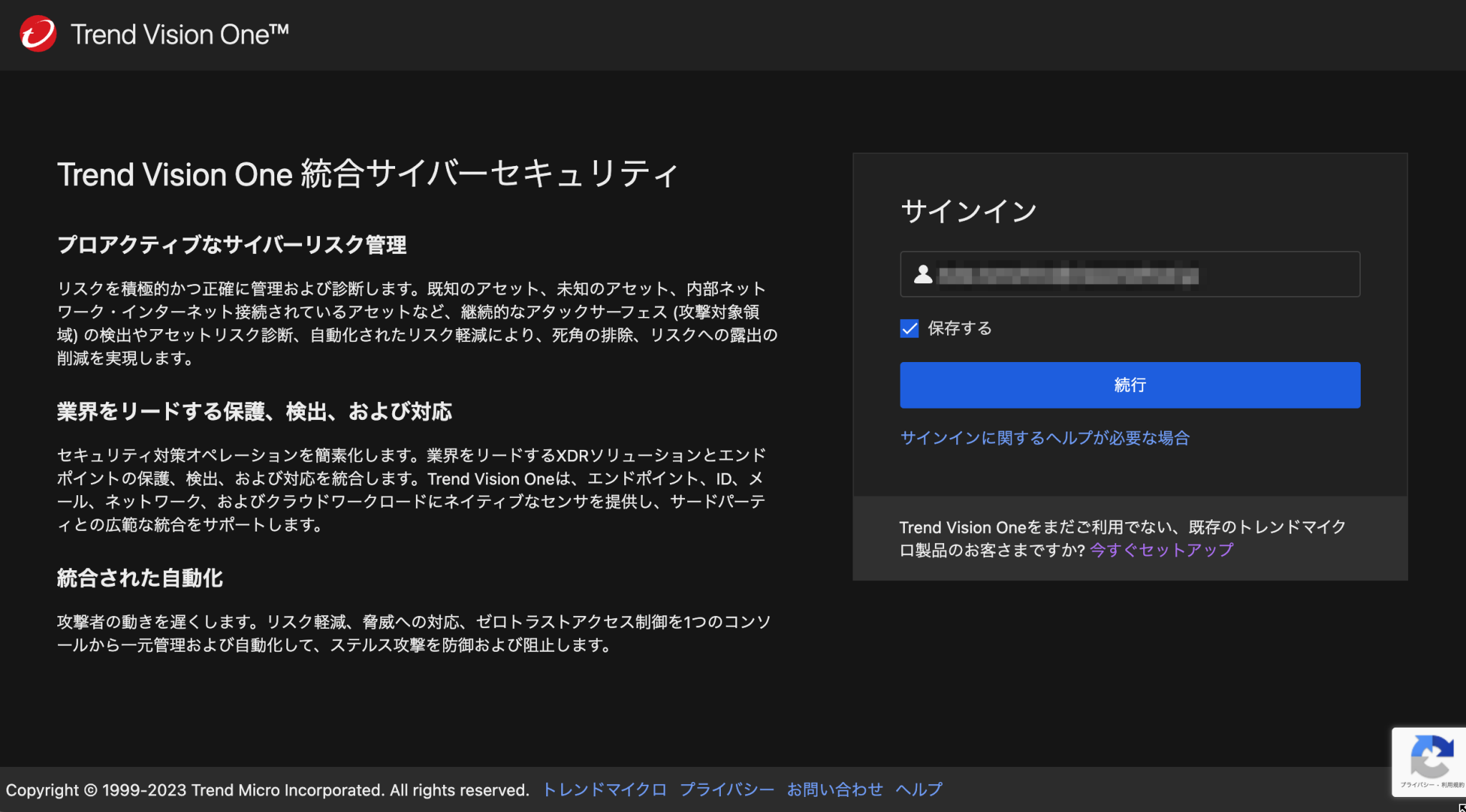This screenshot has width=1466, height=812.
Task: Click the Trend Micro logo in the header
Action: (x=37, y=33)
